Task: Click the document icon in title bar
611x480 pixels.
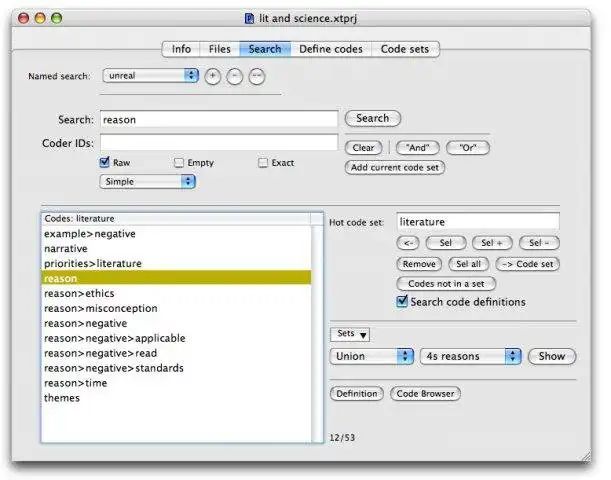Action: 249,18
